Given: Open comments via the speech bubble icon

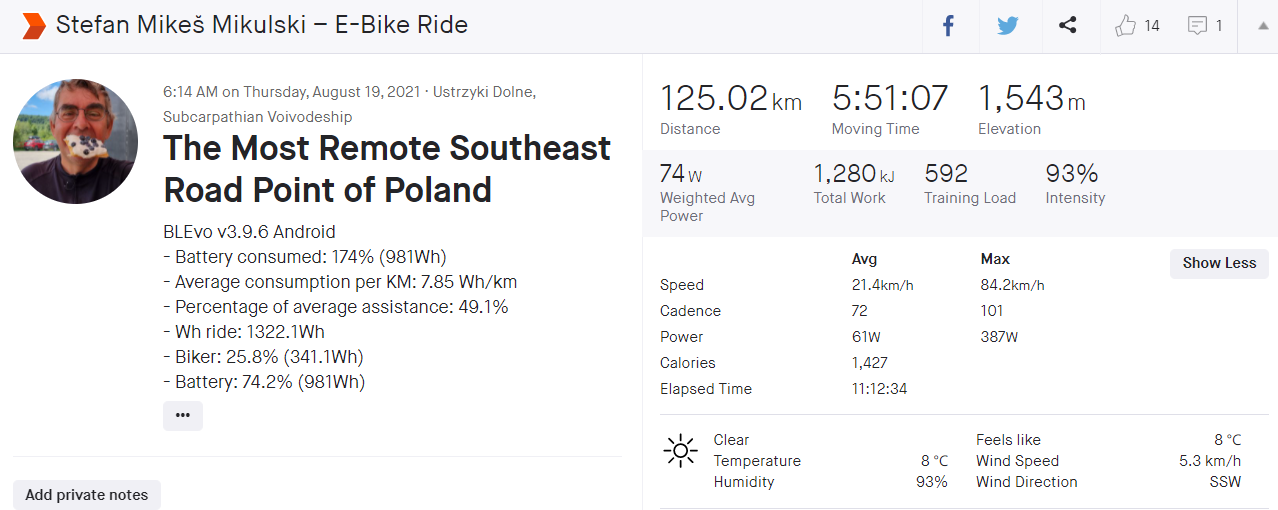Looking at the screenshot, I should (1198, 26).
